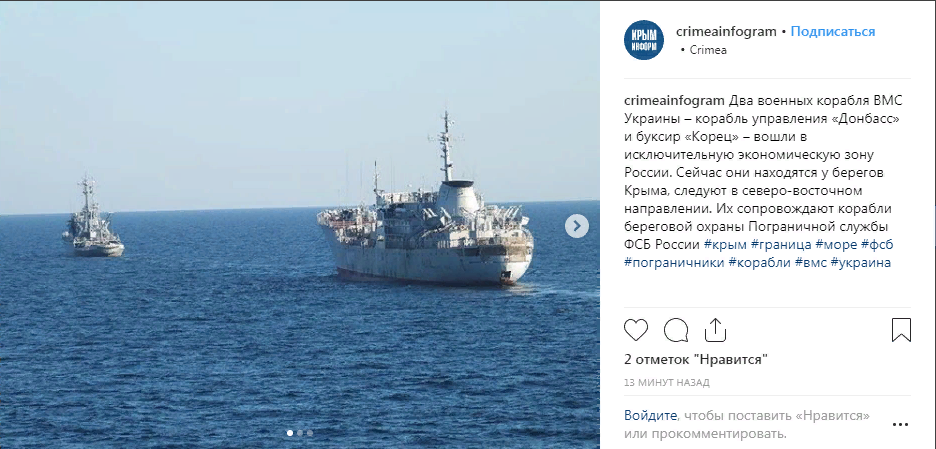Go to next photo with the arrow

[577, 226]
